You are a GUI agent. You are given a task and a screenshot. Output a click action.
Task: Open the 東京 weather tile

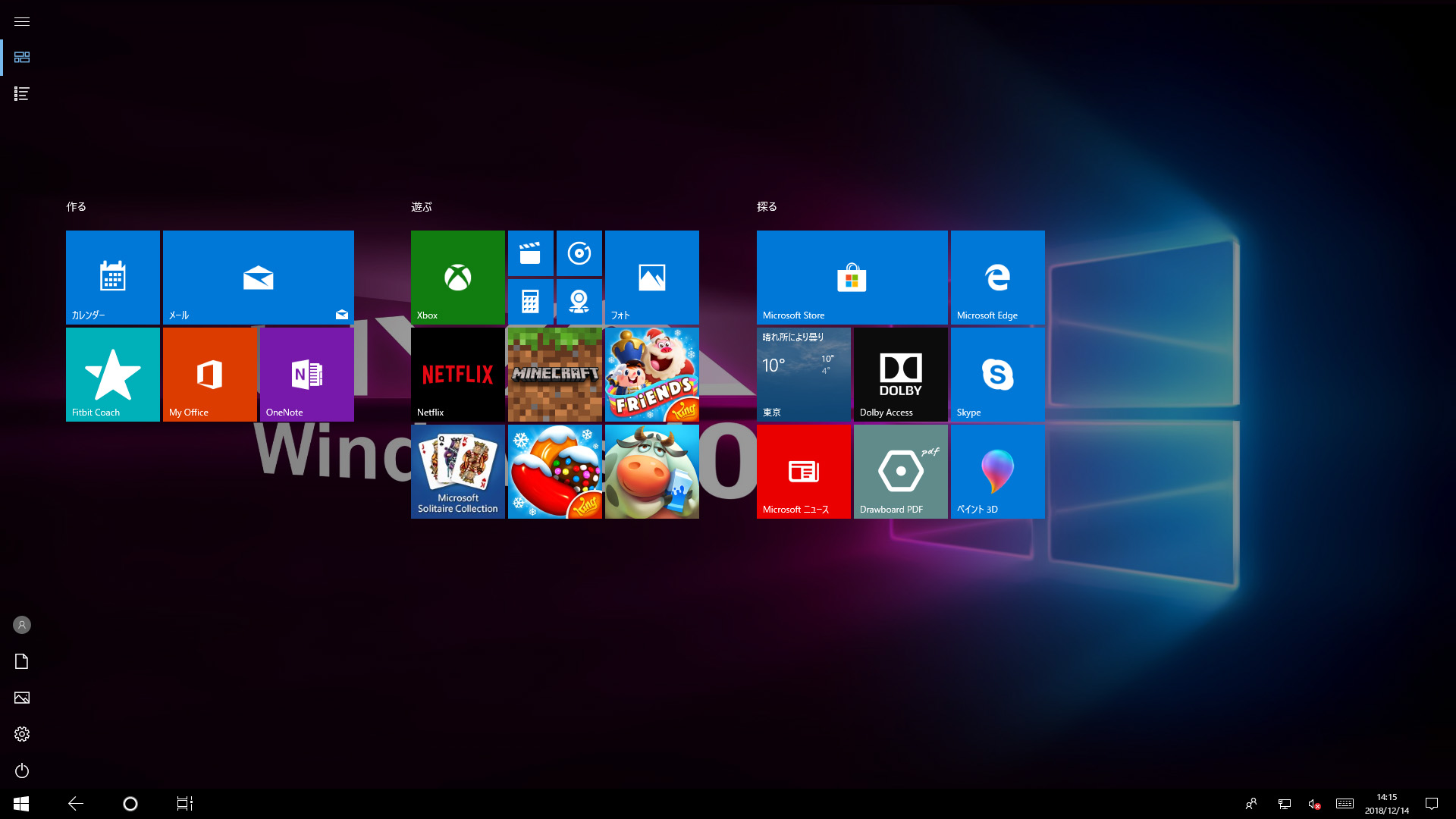[803, 374]
